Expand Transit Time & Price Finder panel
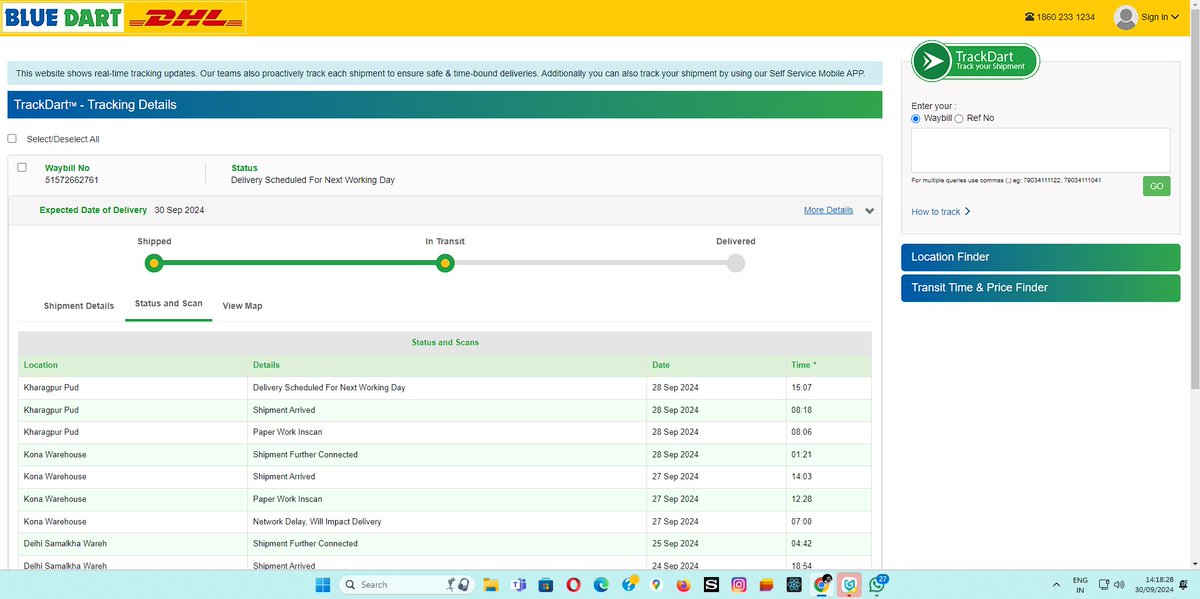Screen dimensions: 1200x599 click(1041, 287)
